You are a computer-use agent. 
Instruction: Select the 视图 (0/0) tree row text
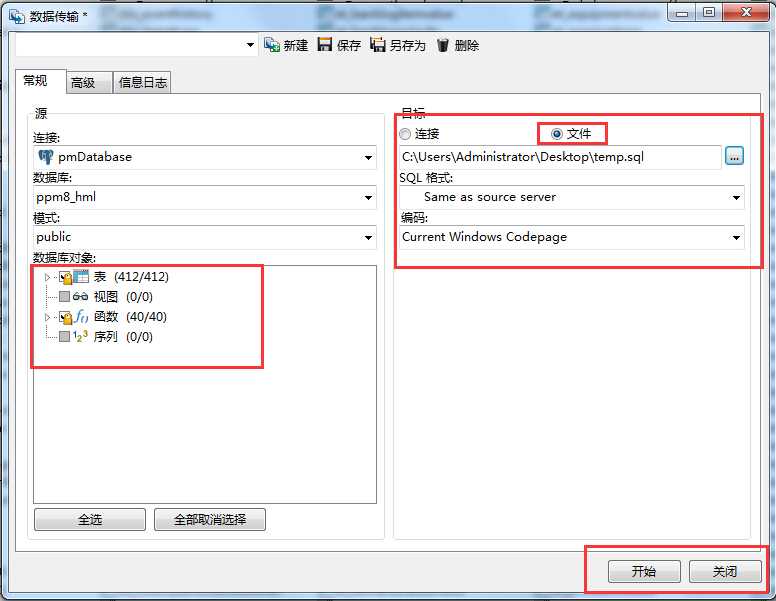(123, 297)
